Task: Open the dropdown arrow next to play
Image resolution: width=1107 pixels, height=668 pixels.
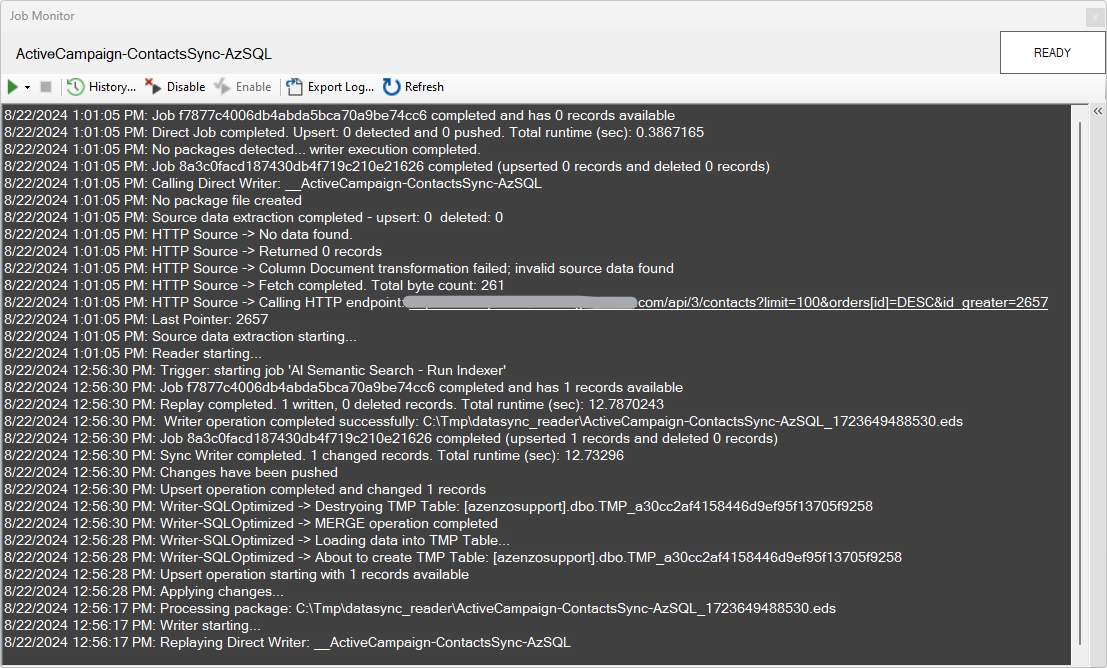Action: coord(28,88)
